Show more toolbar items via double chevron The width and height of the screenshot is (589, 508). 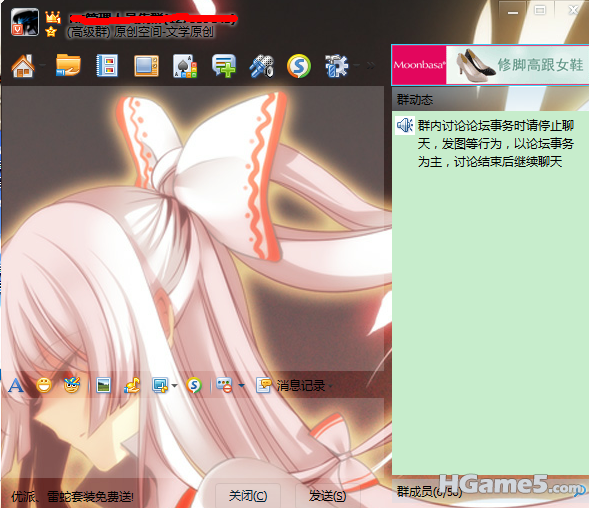pyautogui.click(x=371, y=66)
